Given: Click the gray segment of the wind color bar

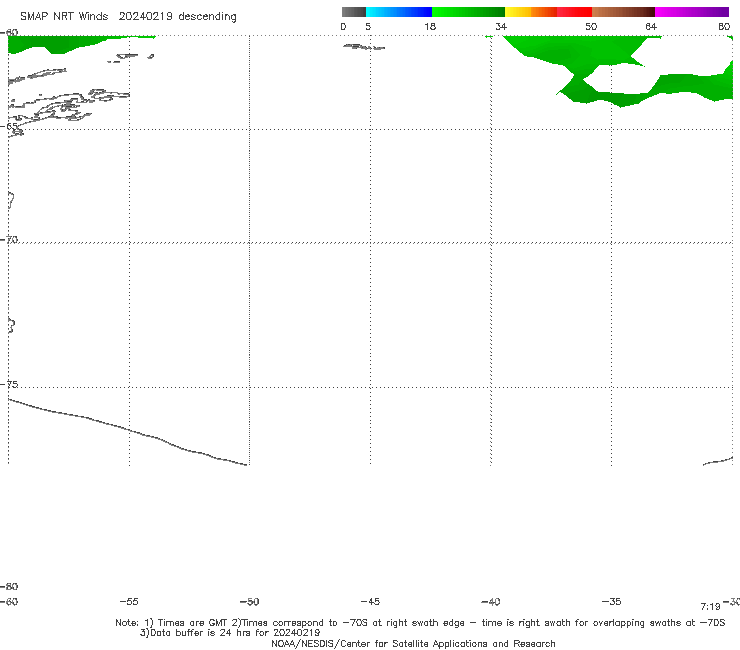Looking at the screenshot, I should point(353,12).
